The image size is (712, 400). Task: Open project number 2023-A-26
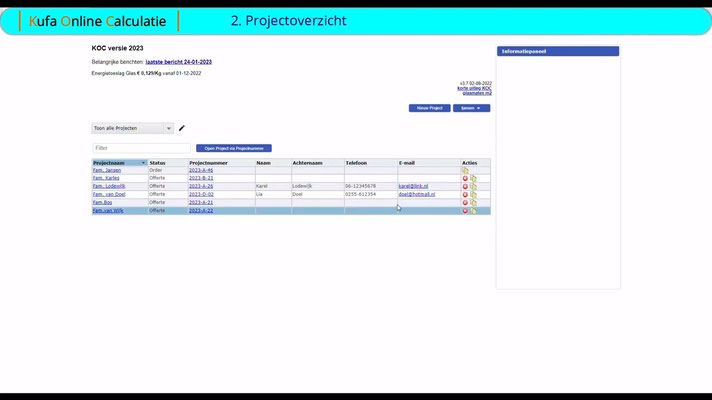201,186
